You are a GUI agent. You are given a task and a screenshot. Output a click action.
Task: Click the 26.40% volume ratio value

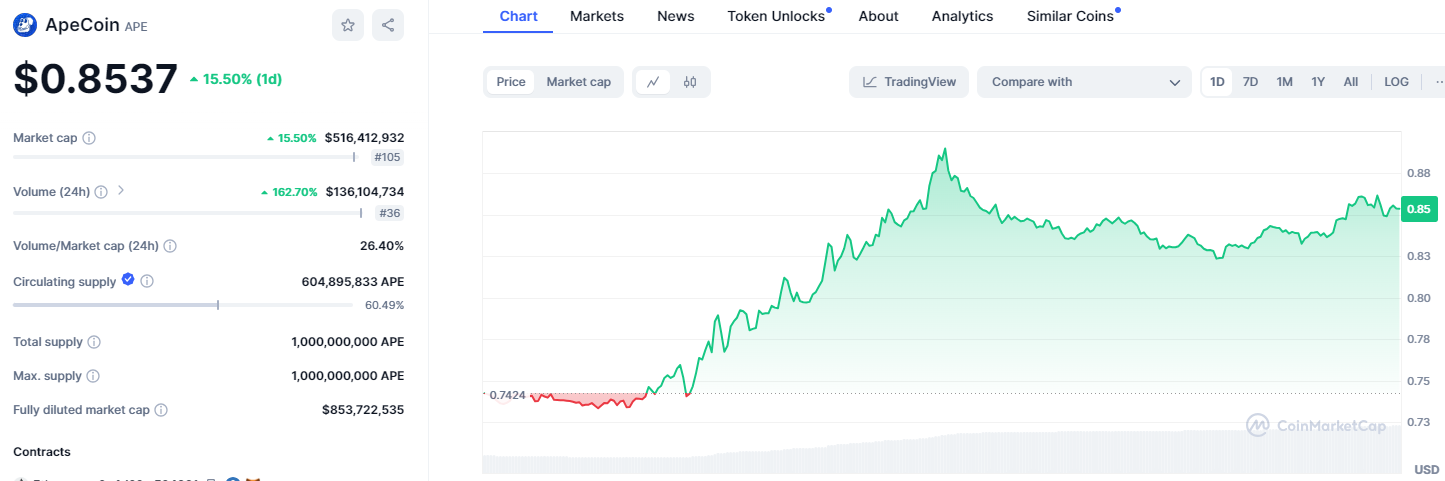click(382, 246)
